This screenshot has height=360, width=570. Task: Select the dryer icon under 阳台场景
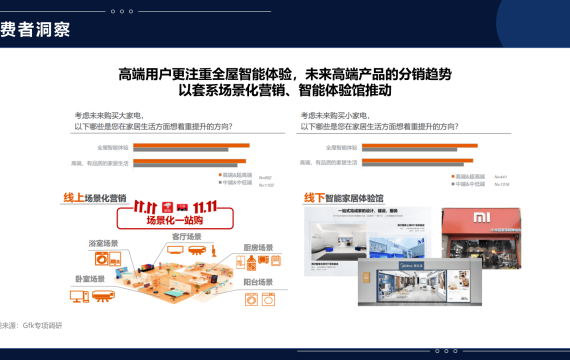[269, 300]
